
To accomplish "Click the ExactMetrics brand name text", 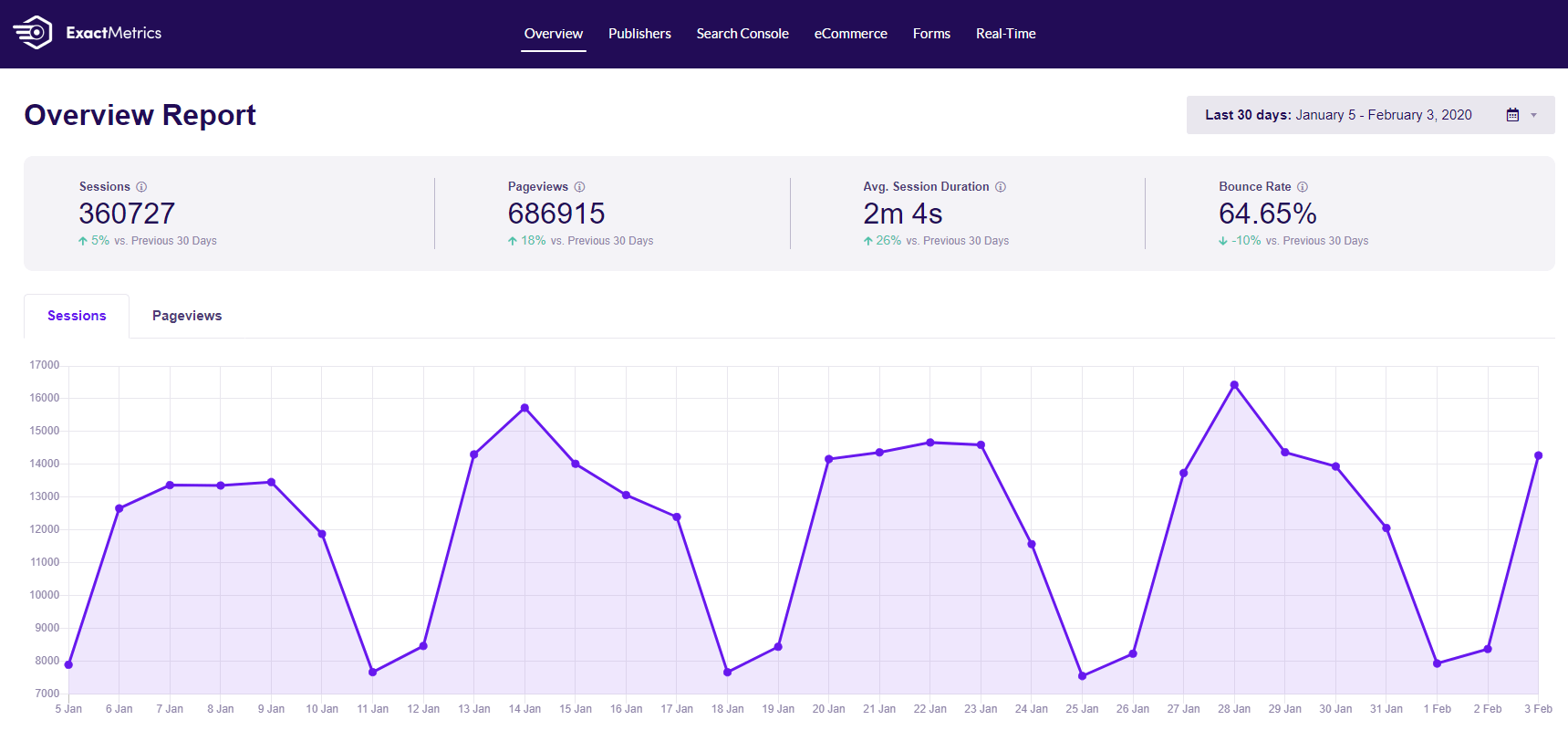I will pyautogui.click(x=114, y=33).
